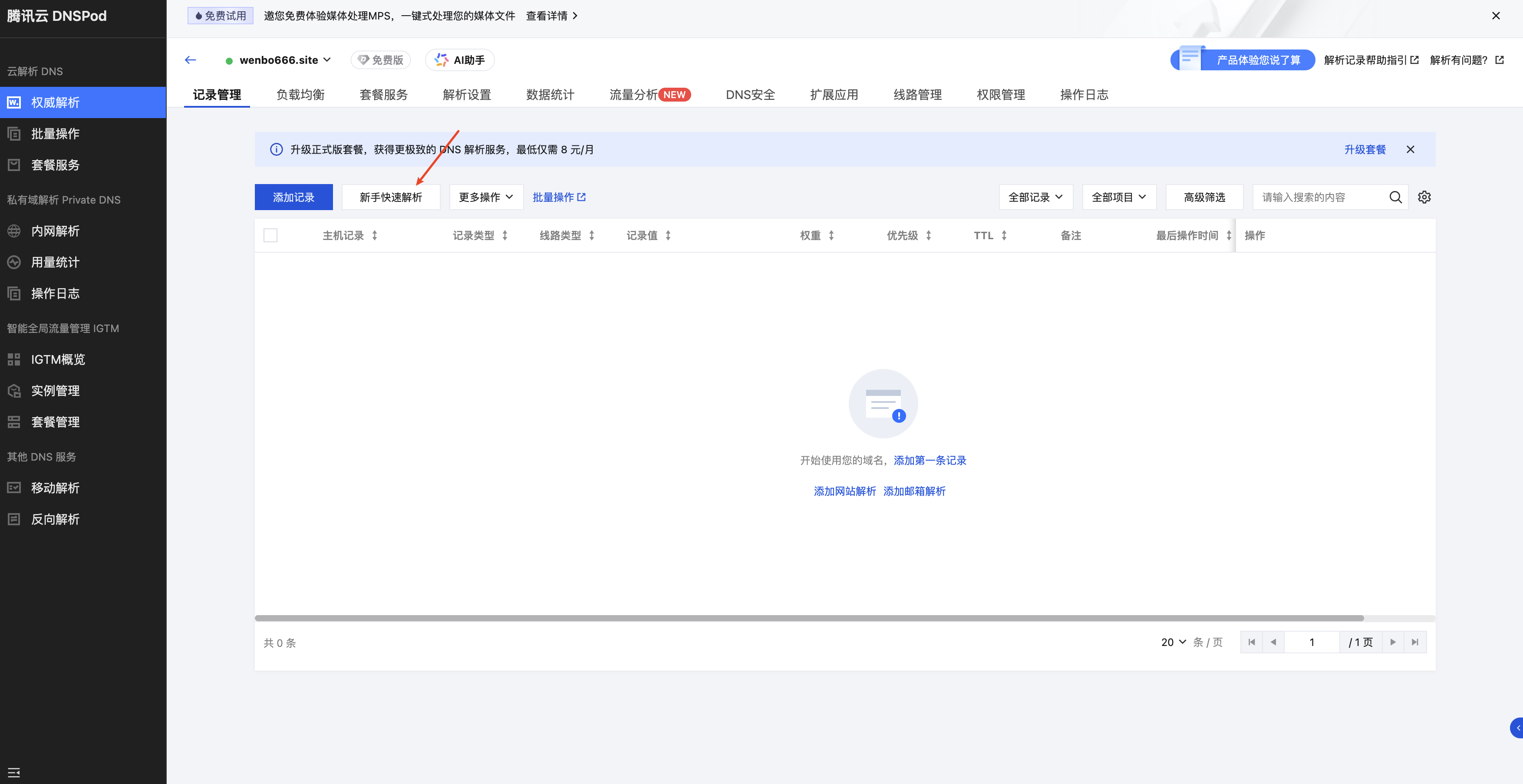
Task: Open 批量操作 from the left sidebar
Action: pos(55,134)
